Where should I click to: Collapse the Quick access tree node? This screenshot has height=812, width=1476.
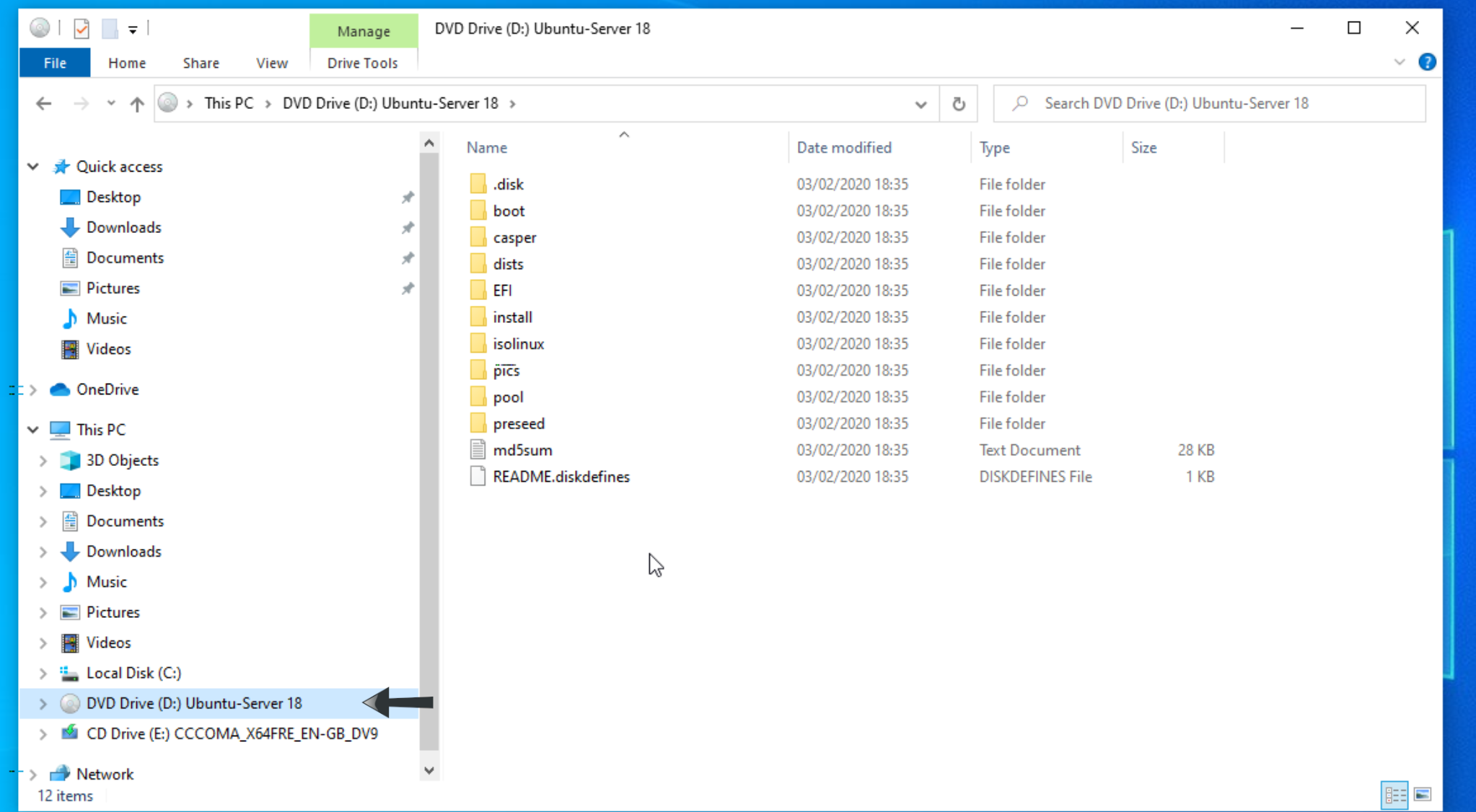tap(32, 167)
